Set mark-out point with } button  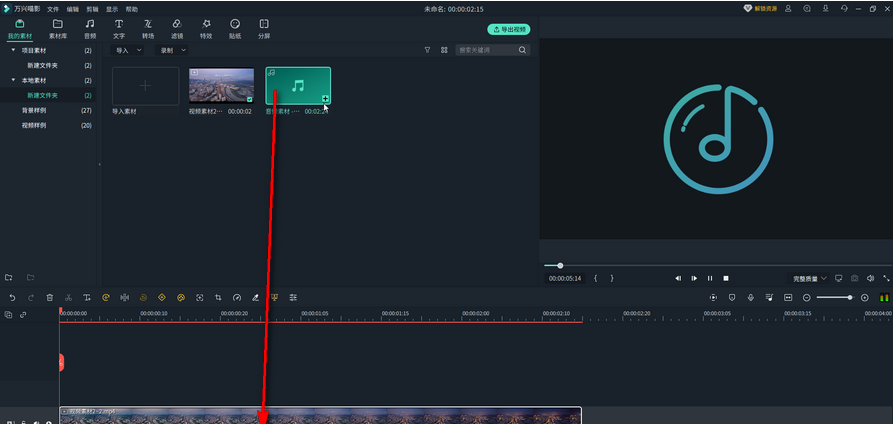coord(612,279)
